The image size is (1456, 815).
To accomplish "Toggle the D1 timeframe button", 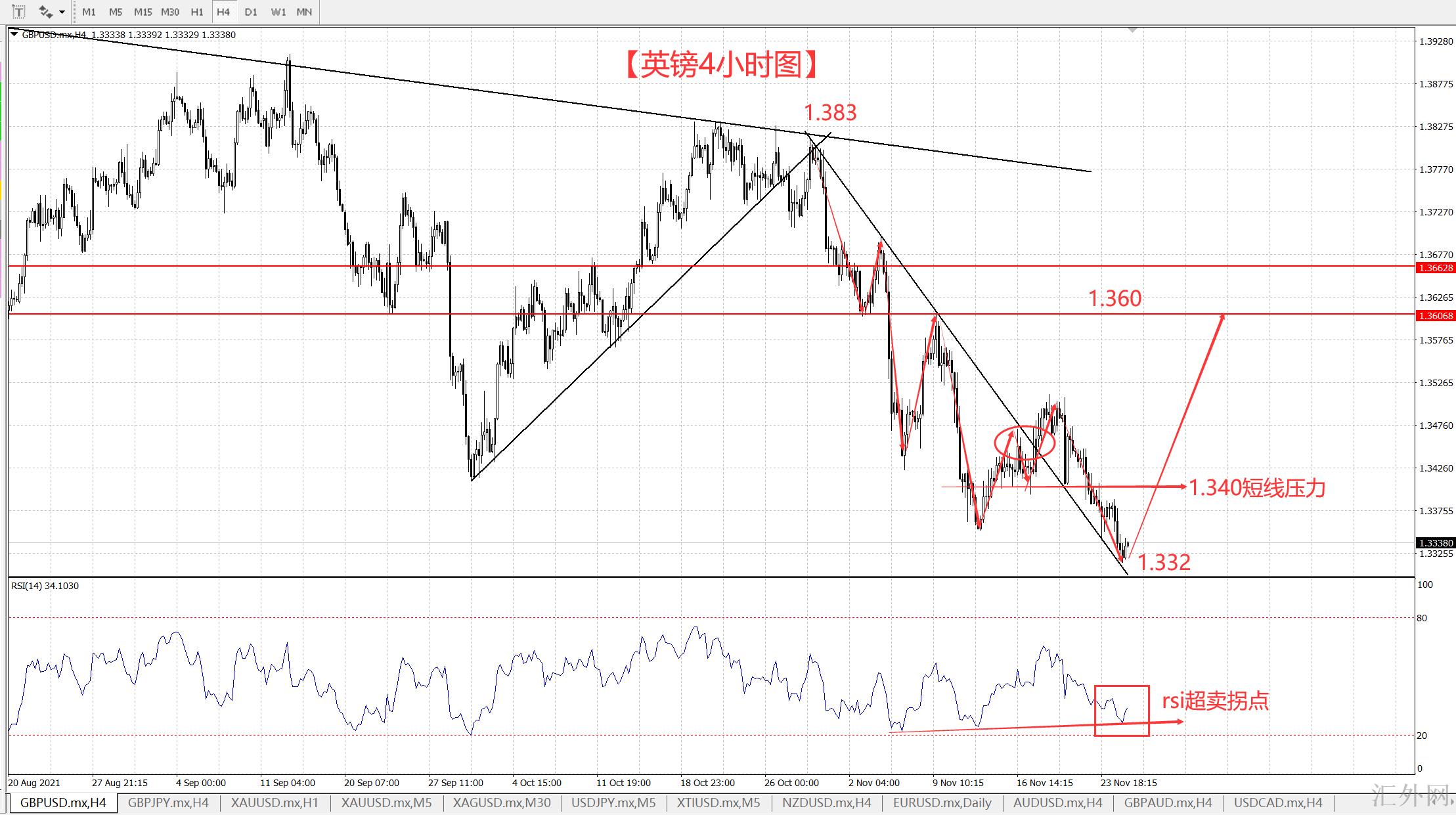I will 251,12.
